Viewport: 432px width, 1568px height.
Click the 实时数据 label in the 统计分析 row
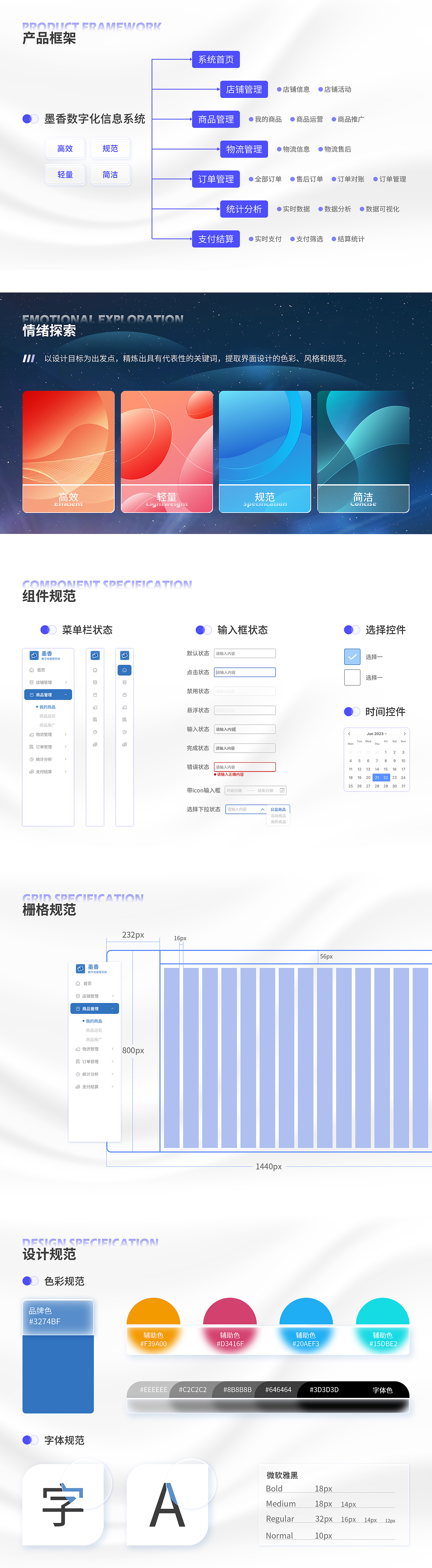(x=296, y=209)
